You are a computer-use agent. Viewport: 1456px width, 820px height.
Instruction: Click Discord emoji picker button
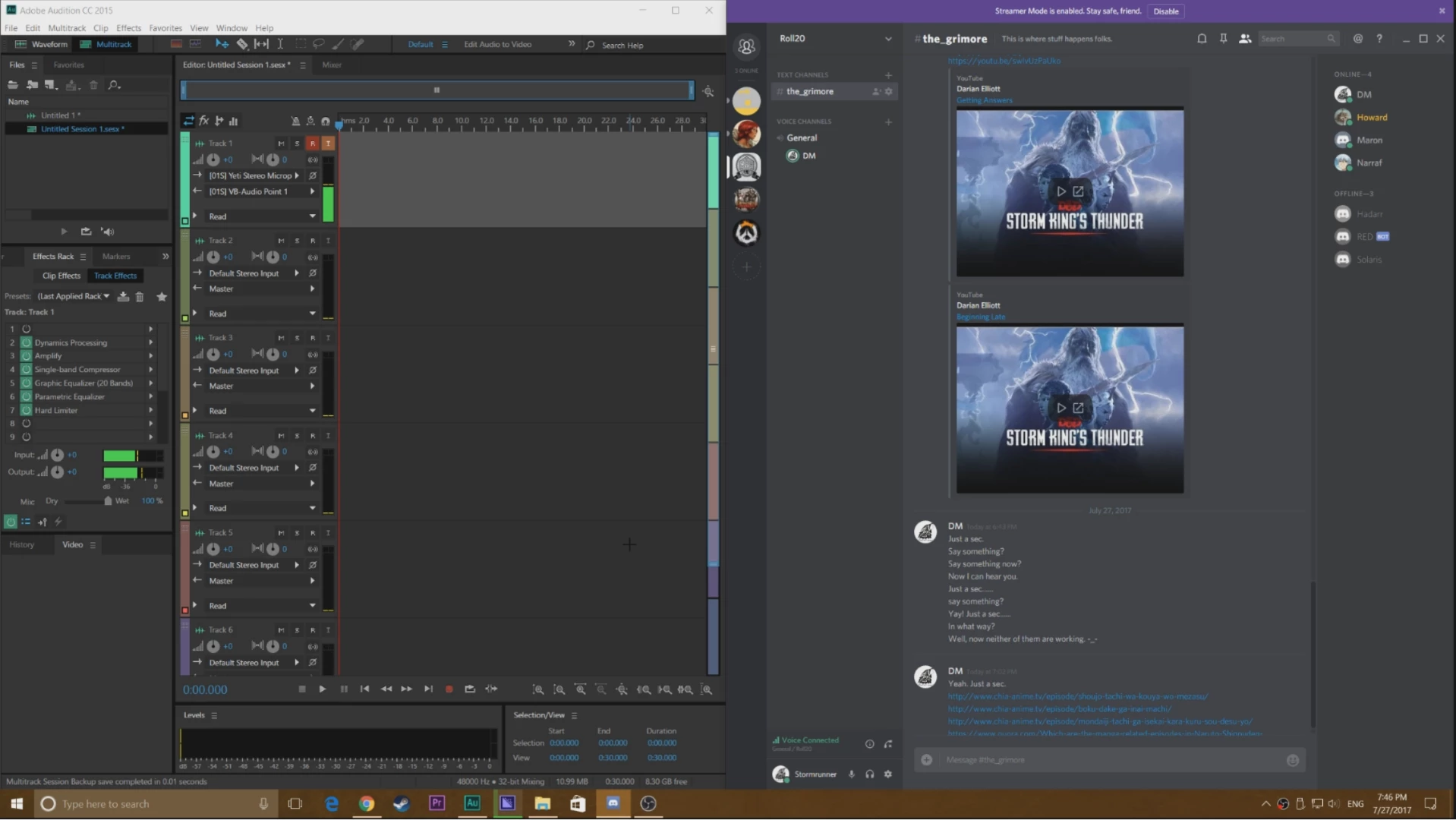click(1293, 760)
